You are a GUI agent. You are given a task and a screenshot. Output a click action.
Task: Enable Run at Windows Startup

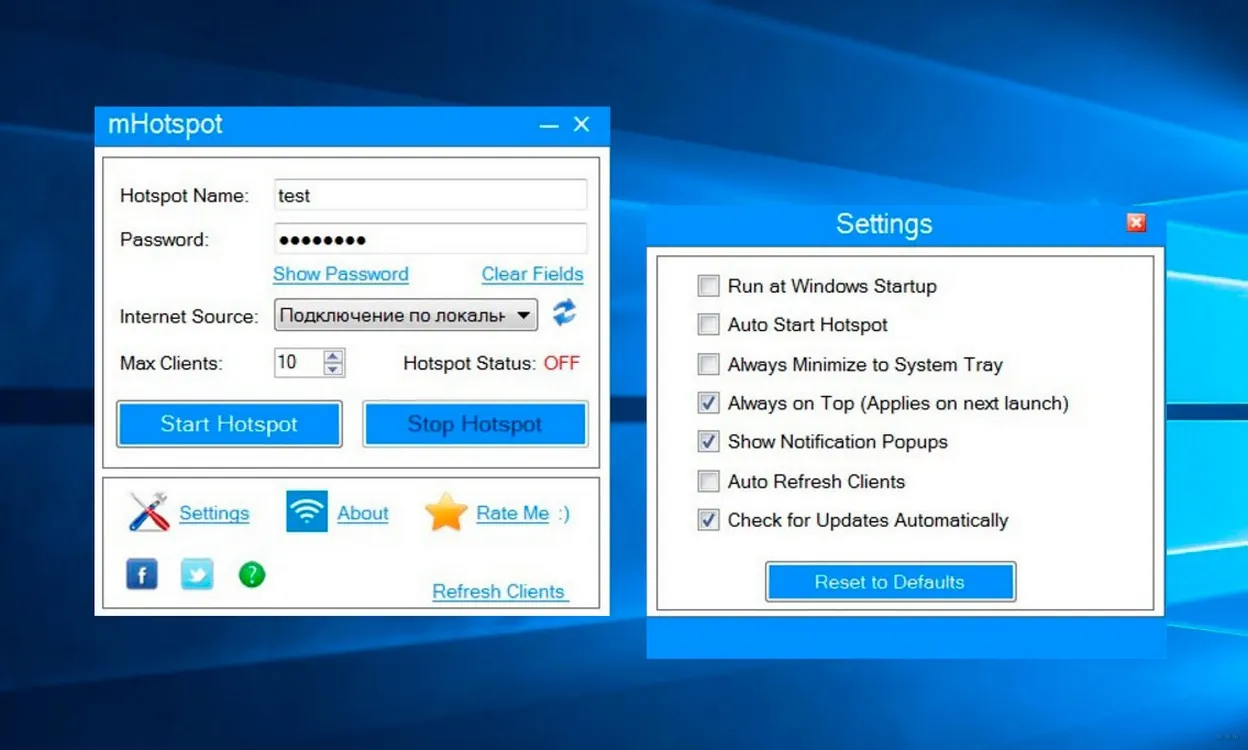pyautogui.click(x=709, y=286)
